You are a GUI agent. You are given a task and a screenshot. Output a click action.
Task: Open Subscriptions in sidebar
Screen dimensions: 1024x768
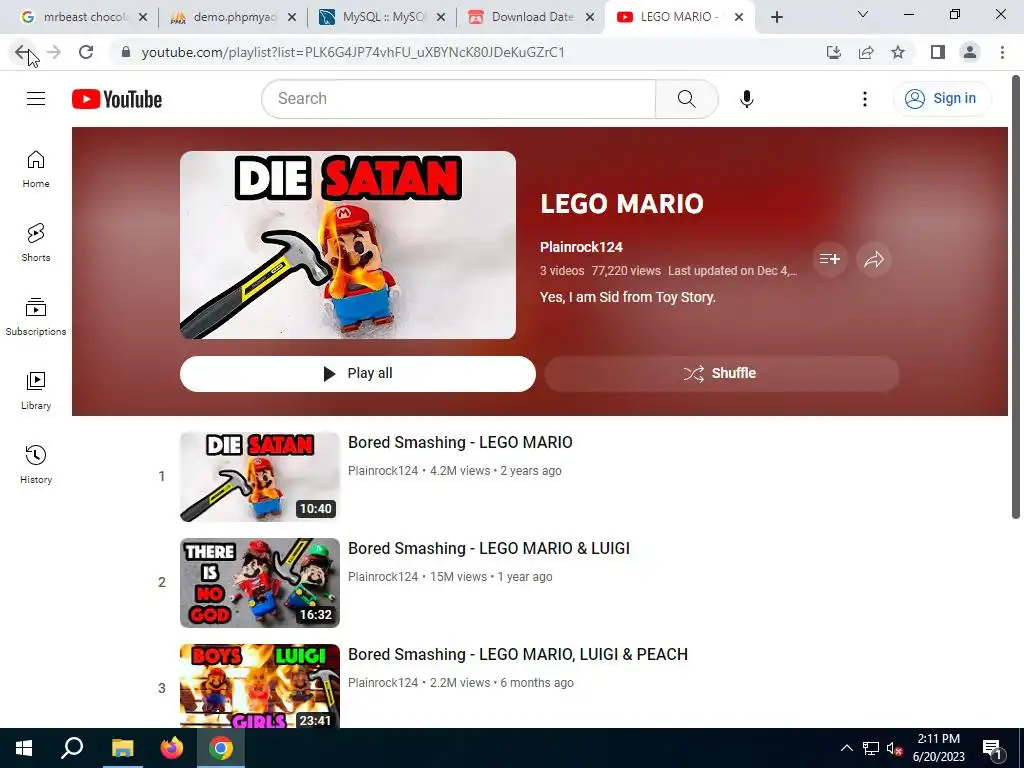36,317
